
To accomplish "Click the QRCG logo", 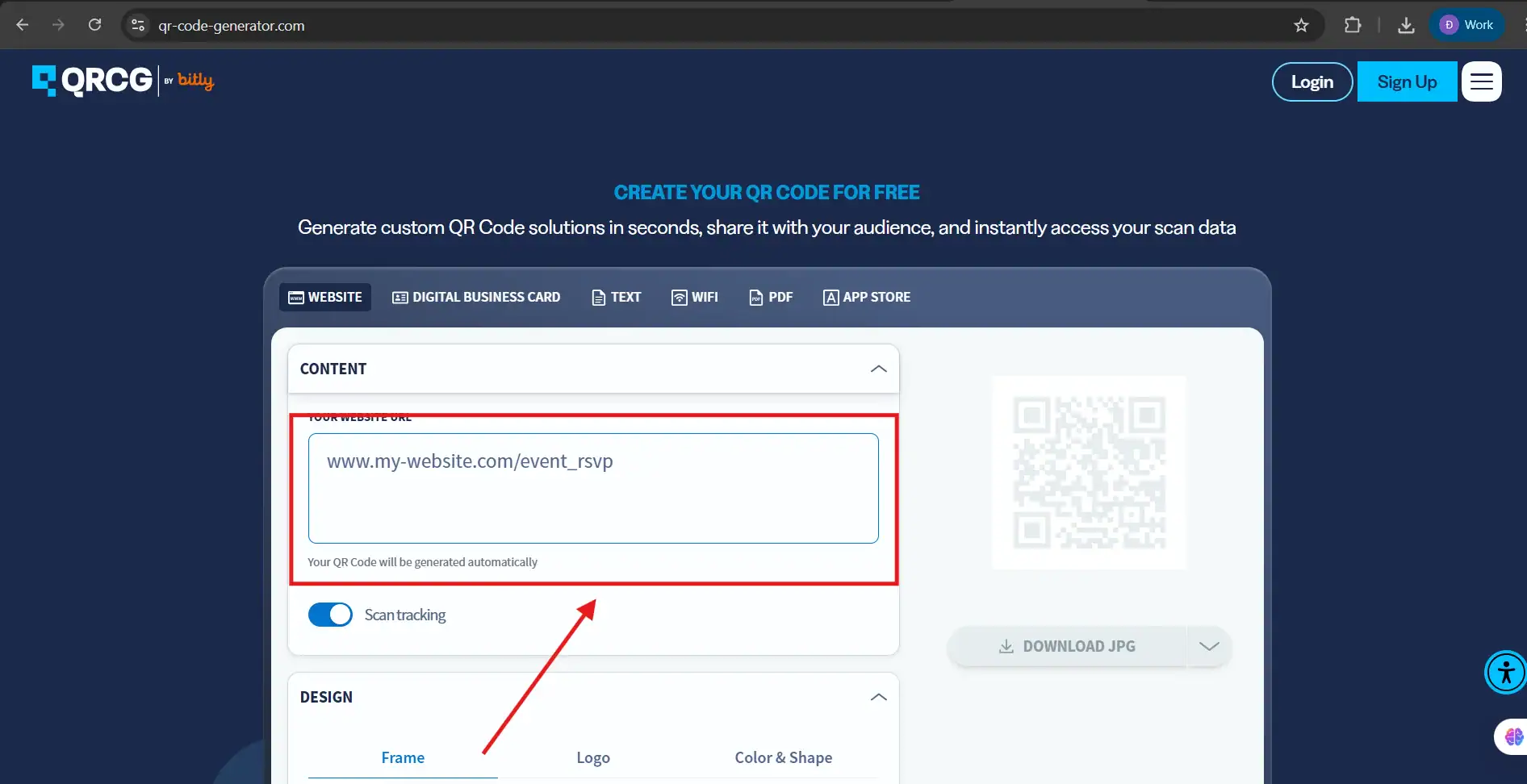I will click(x=92, y=81).
